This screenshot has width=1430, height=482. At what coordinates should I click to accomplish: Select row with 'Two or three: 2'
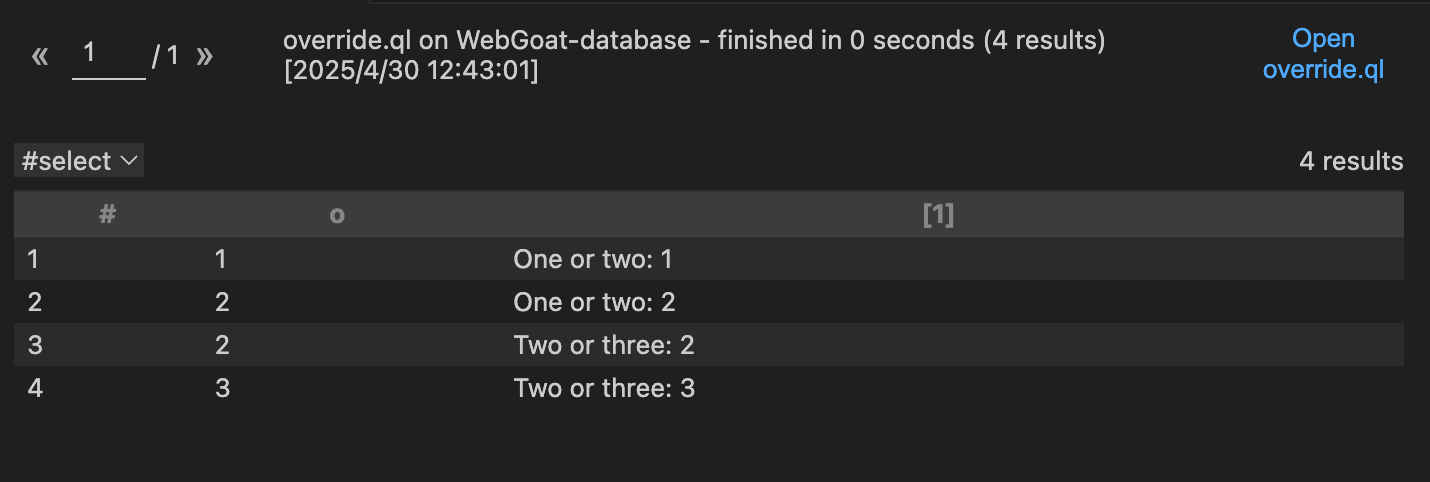(709, 345)
